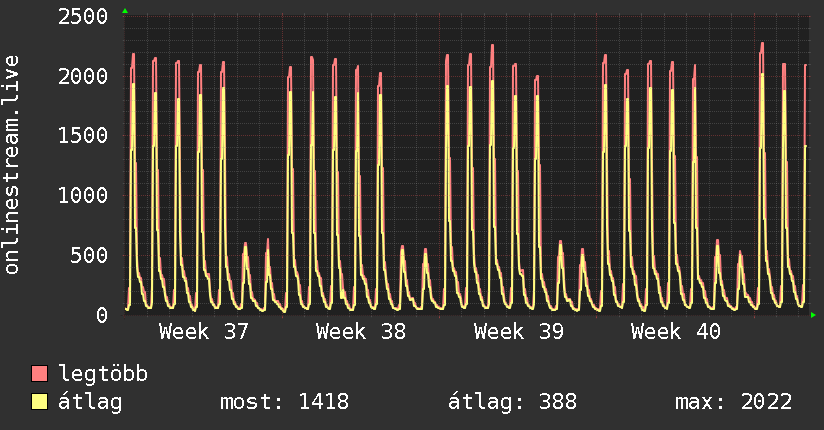Click the green arrow ending the x-axis
This screenshot has width=824, height=430.
tap(813, 315)
